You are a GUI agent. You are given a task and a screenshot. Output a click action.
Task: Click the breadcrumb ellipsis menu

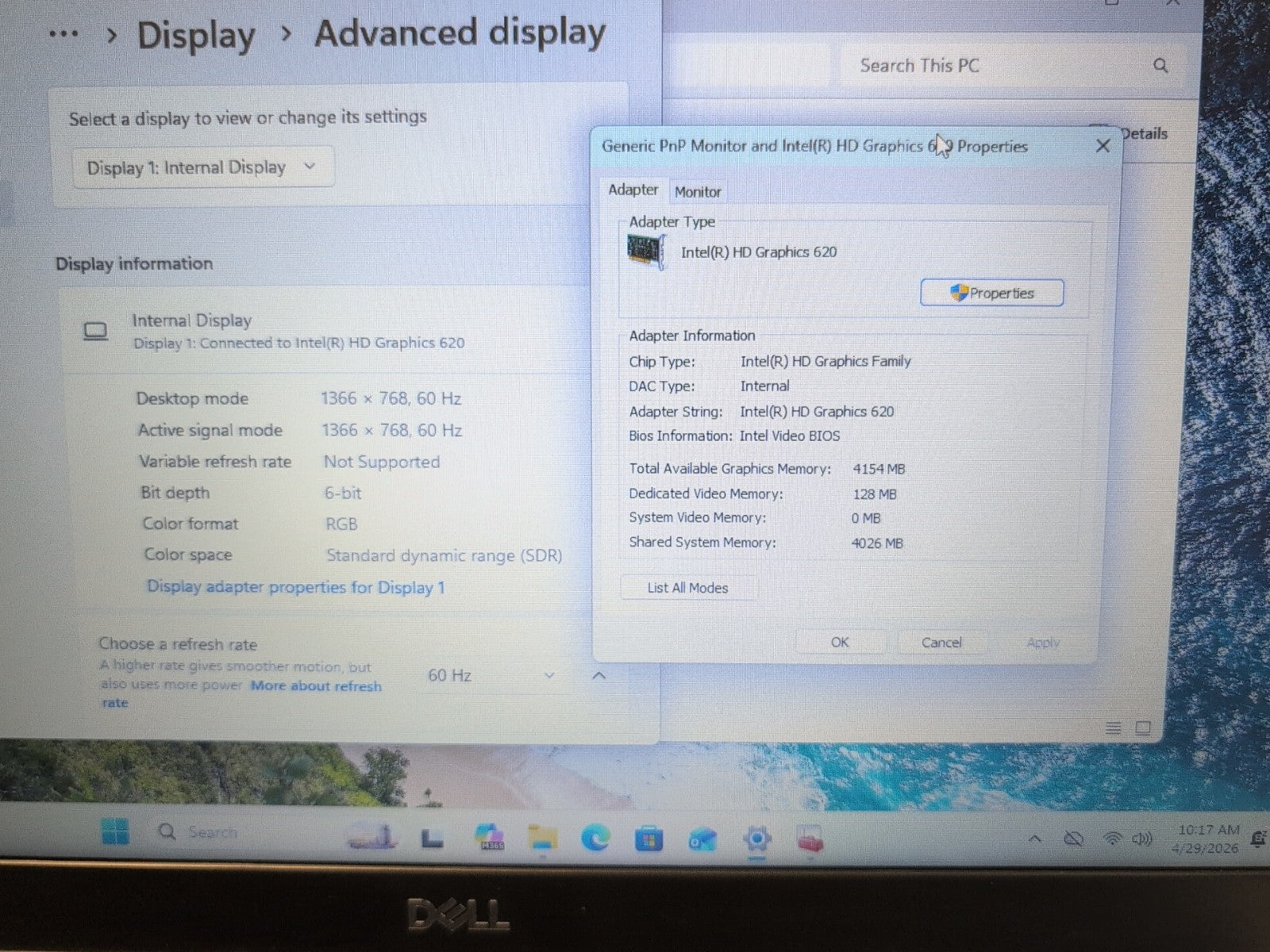63,34
